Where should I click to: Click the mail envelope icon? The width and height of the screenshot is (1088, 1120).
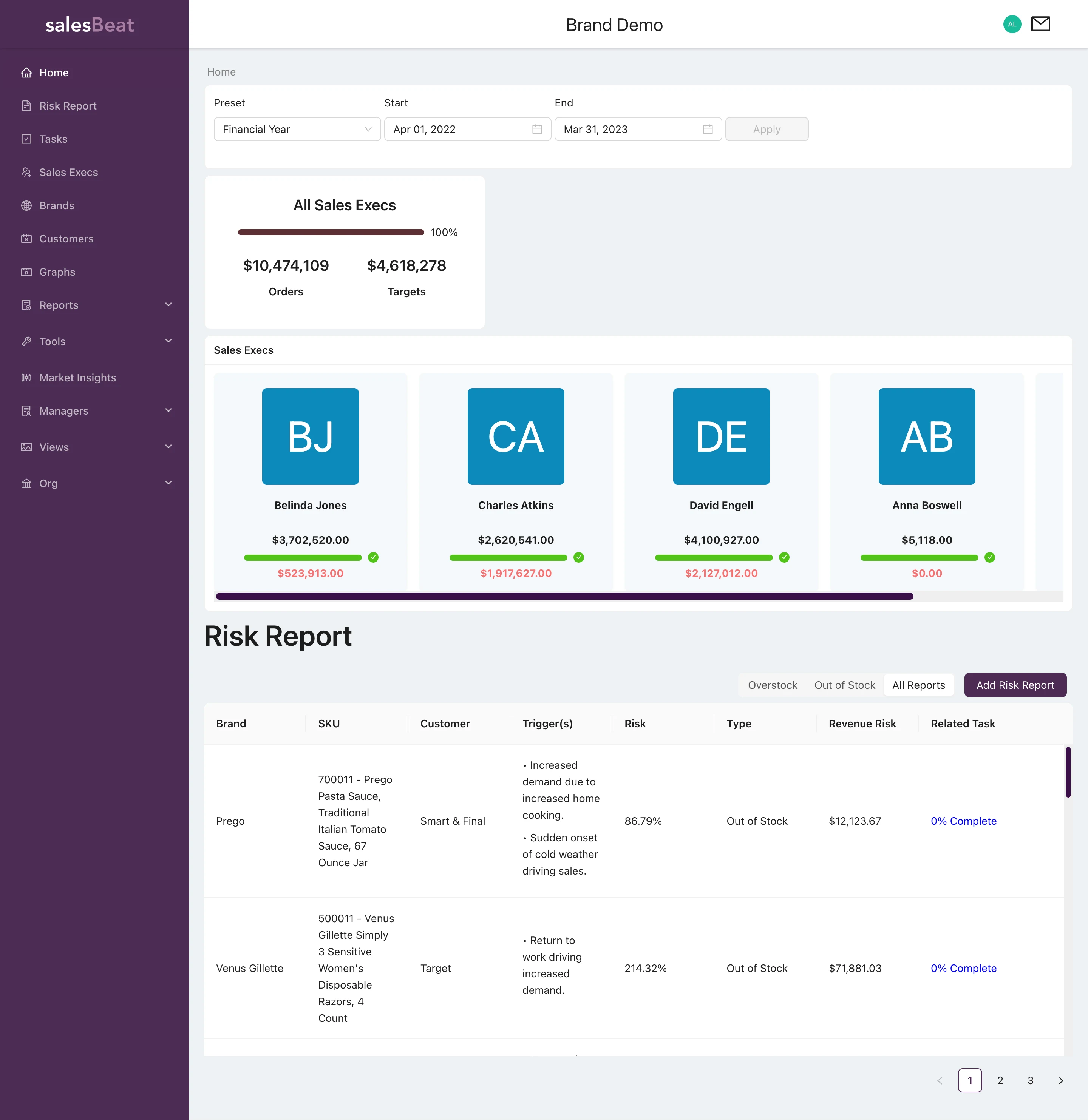pos(1040,24)
